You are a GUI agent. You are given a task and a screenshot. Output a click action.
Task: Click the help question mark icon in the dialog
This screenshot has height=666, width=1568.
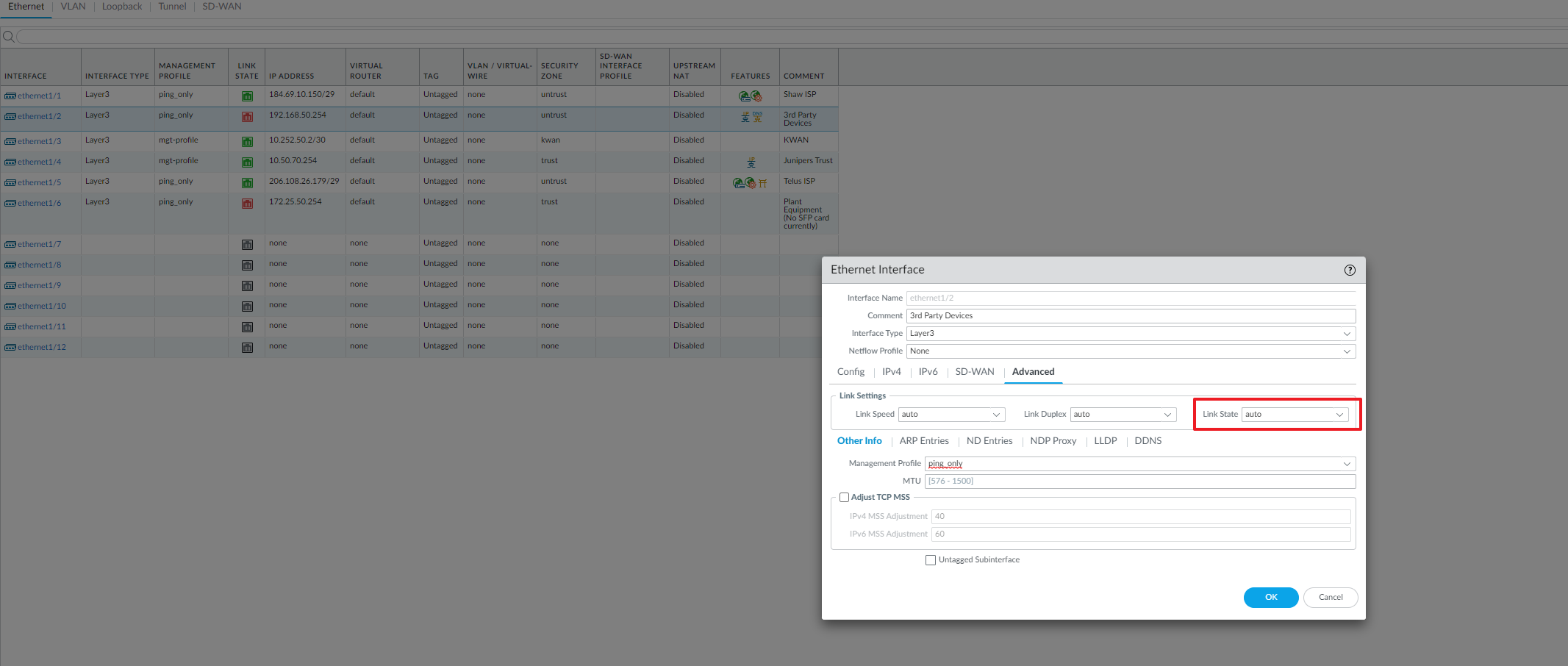tap(1349, 270)
